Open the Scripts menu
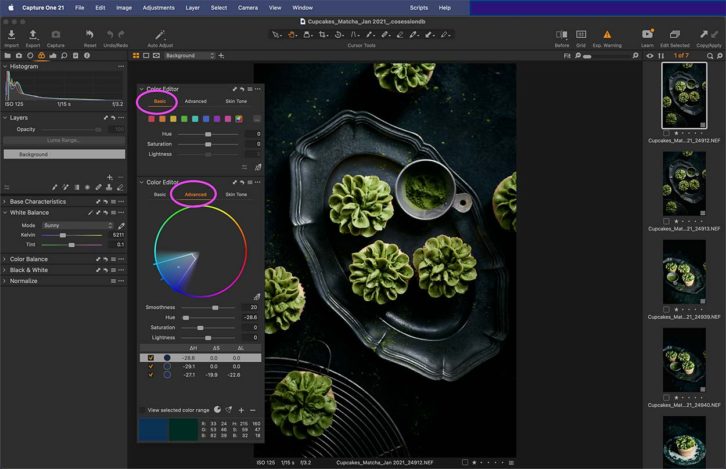Screen dimensions: 726x469 tap(419, 8)
